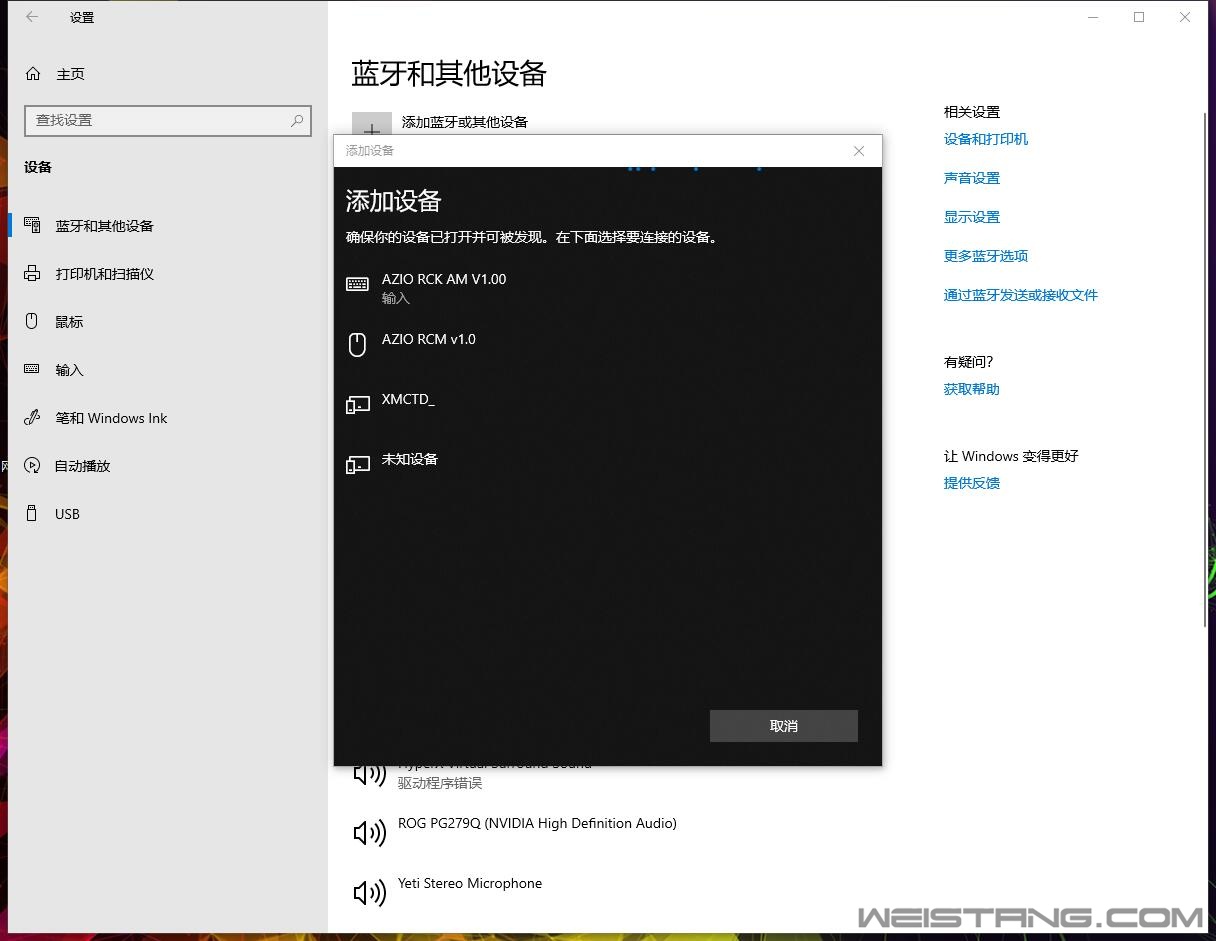Click 取消 to cancel adding a device
1216x941 pixels.
784,726
